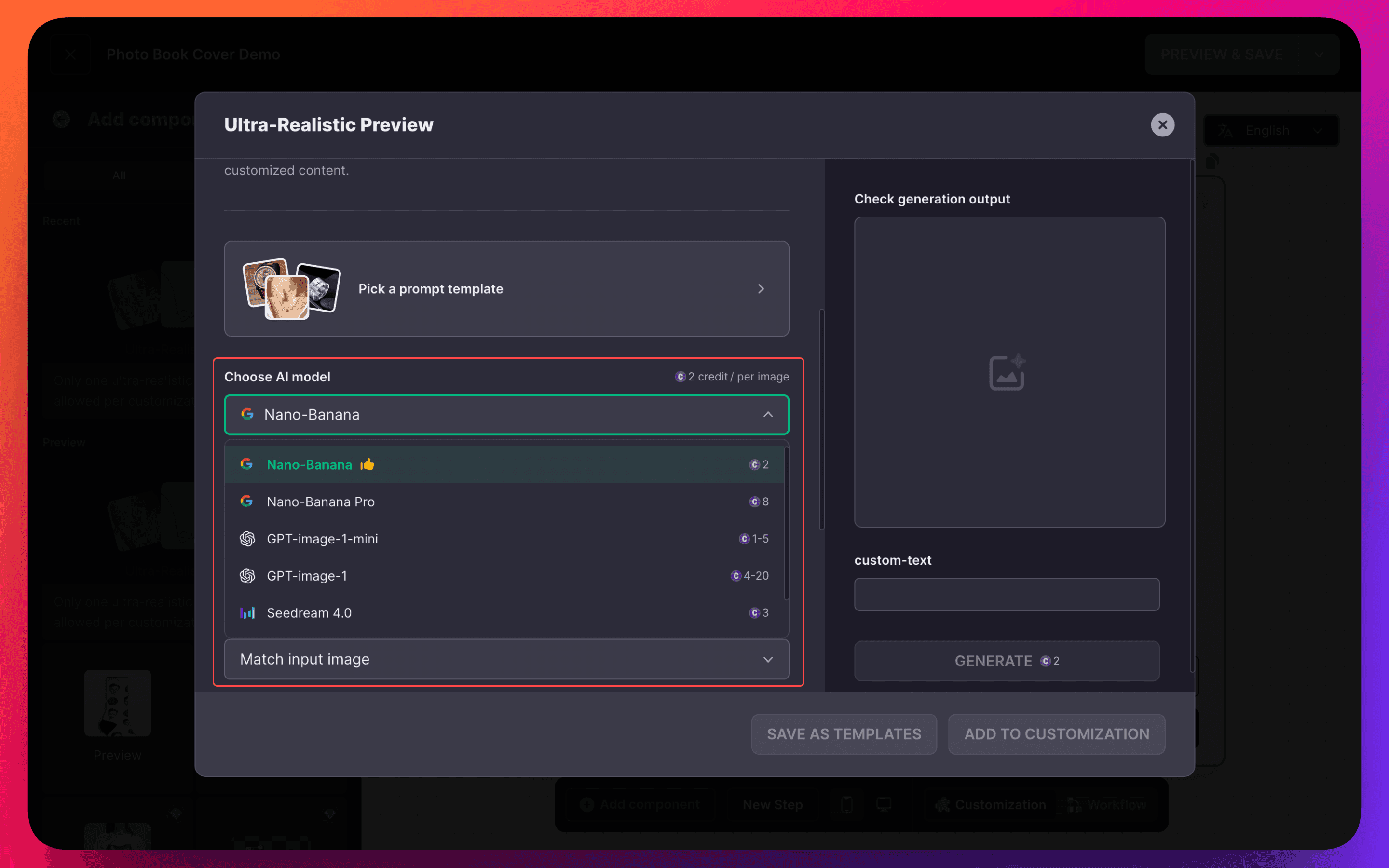Screen dimensions: 1389x868
Task: Click ADD TO CUSTOMIZATION button
Action: [x=1056, y=733]
